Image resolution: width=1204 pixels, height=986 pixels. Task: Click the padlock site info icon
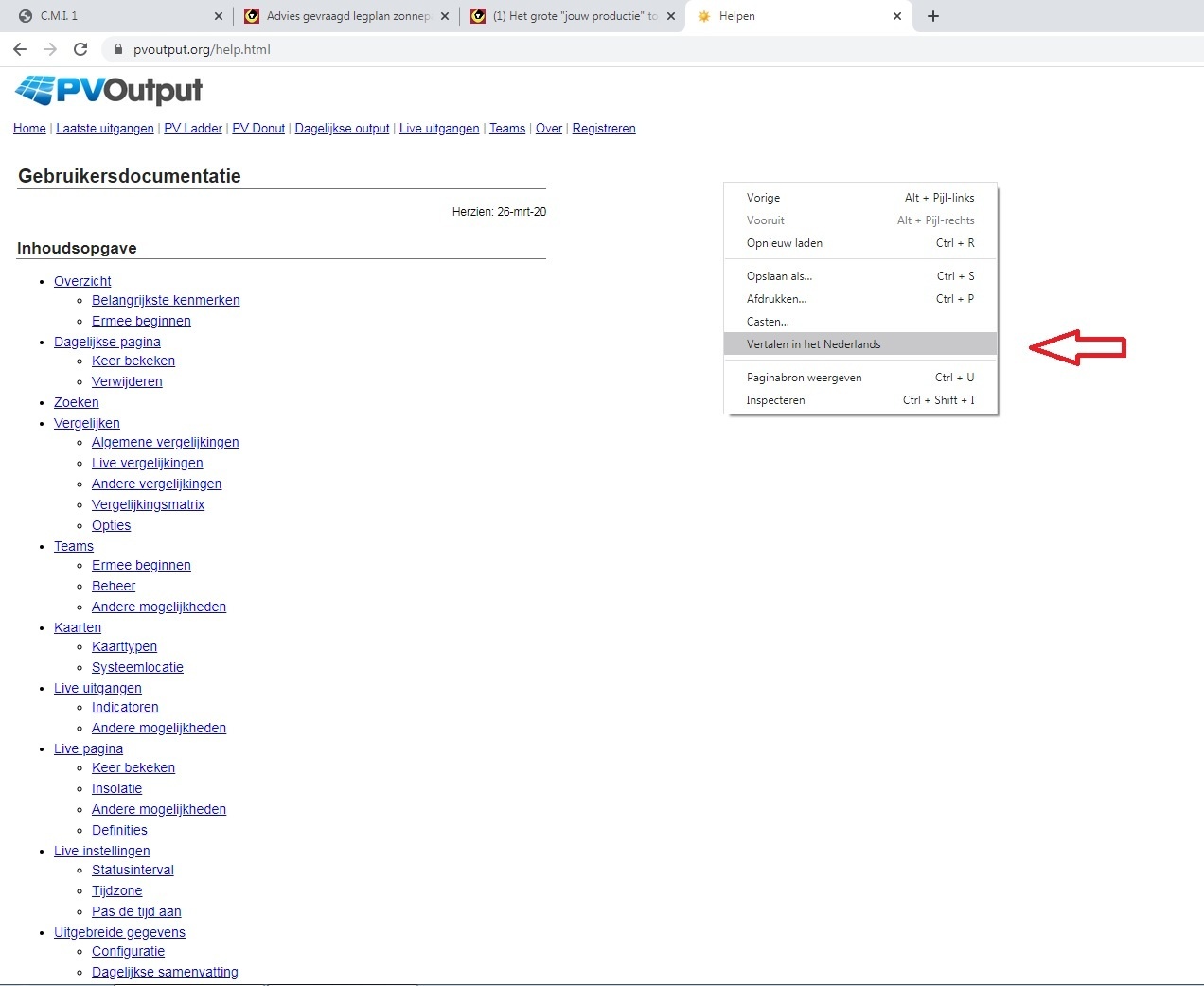(x=118, y=49)
